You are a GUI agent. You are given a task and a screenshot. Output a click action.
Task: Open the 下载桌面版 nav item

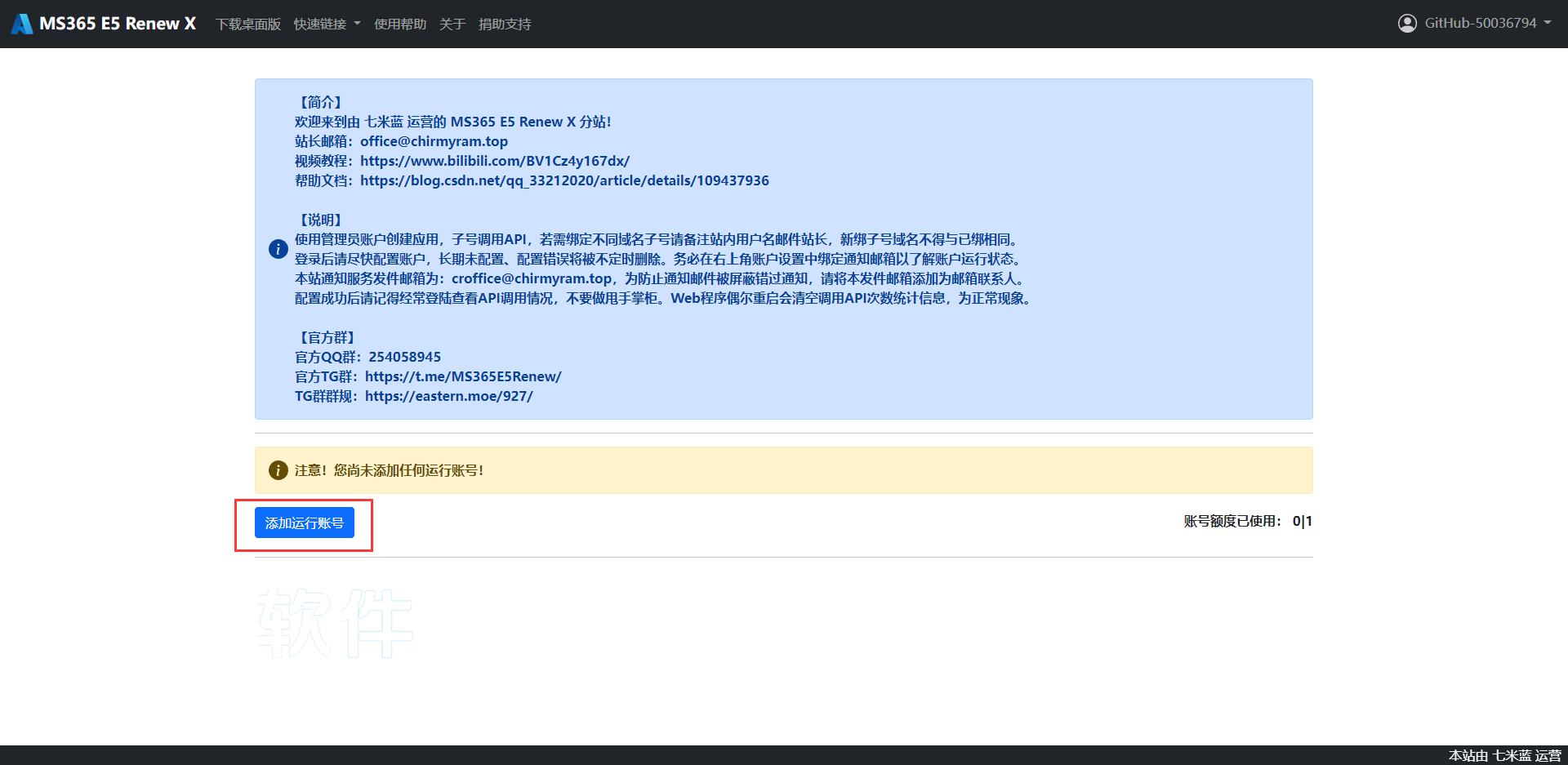click(248, 24)
